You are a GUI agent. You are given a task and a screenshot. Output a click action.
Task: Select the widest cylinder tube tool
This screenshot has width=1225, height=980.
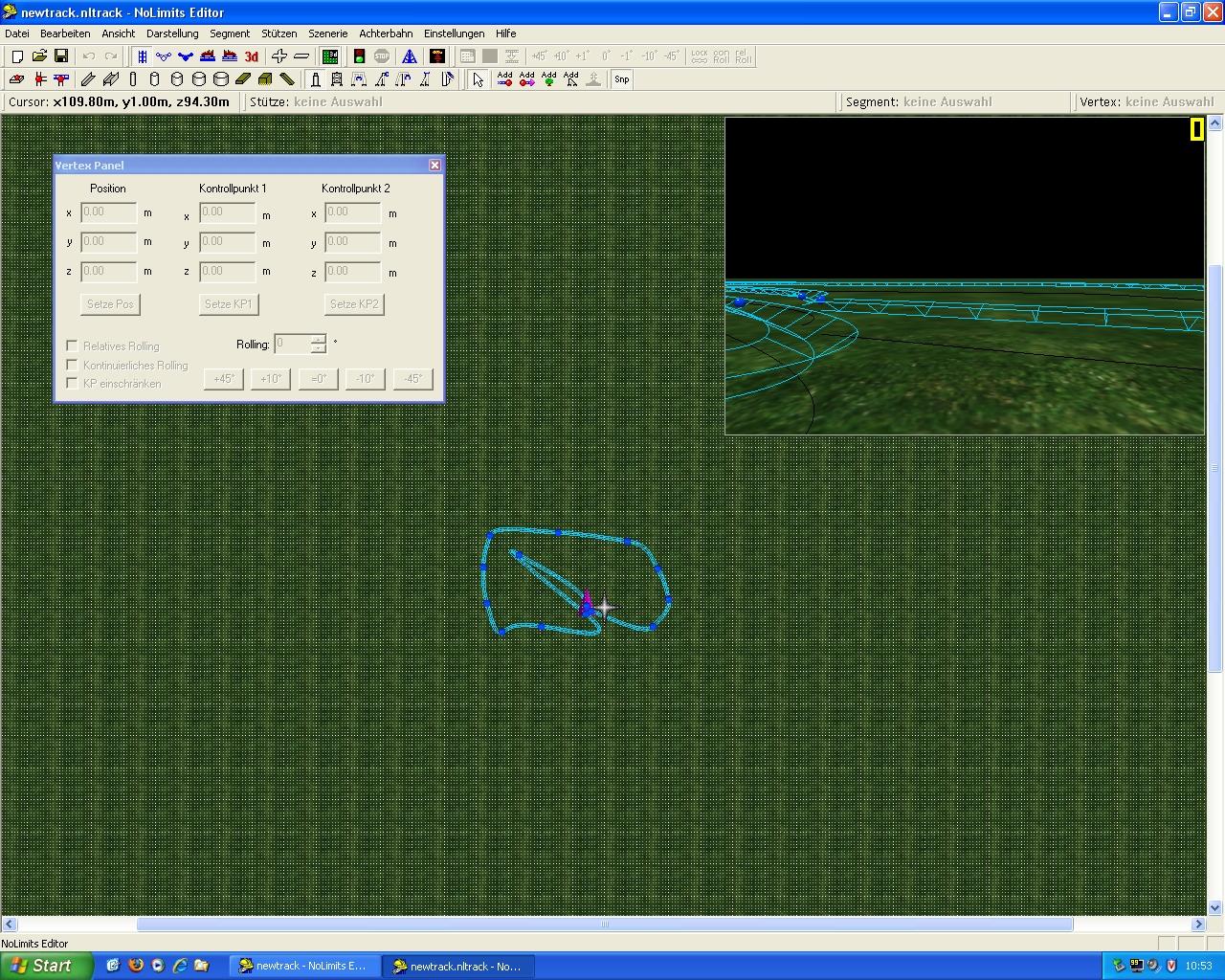[220, 79]
